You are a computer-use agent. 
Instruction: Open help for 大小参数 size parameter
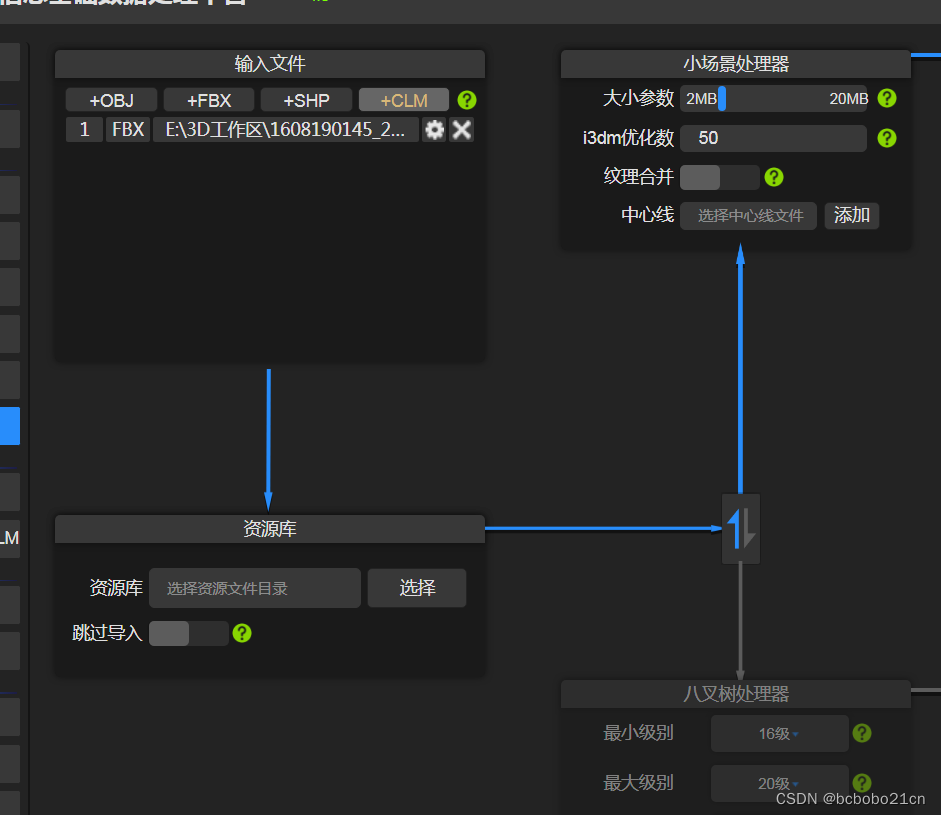(887, 98)
